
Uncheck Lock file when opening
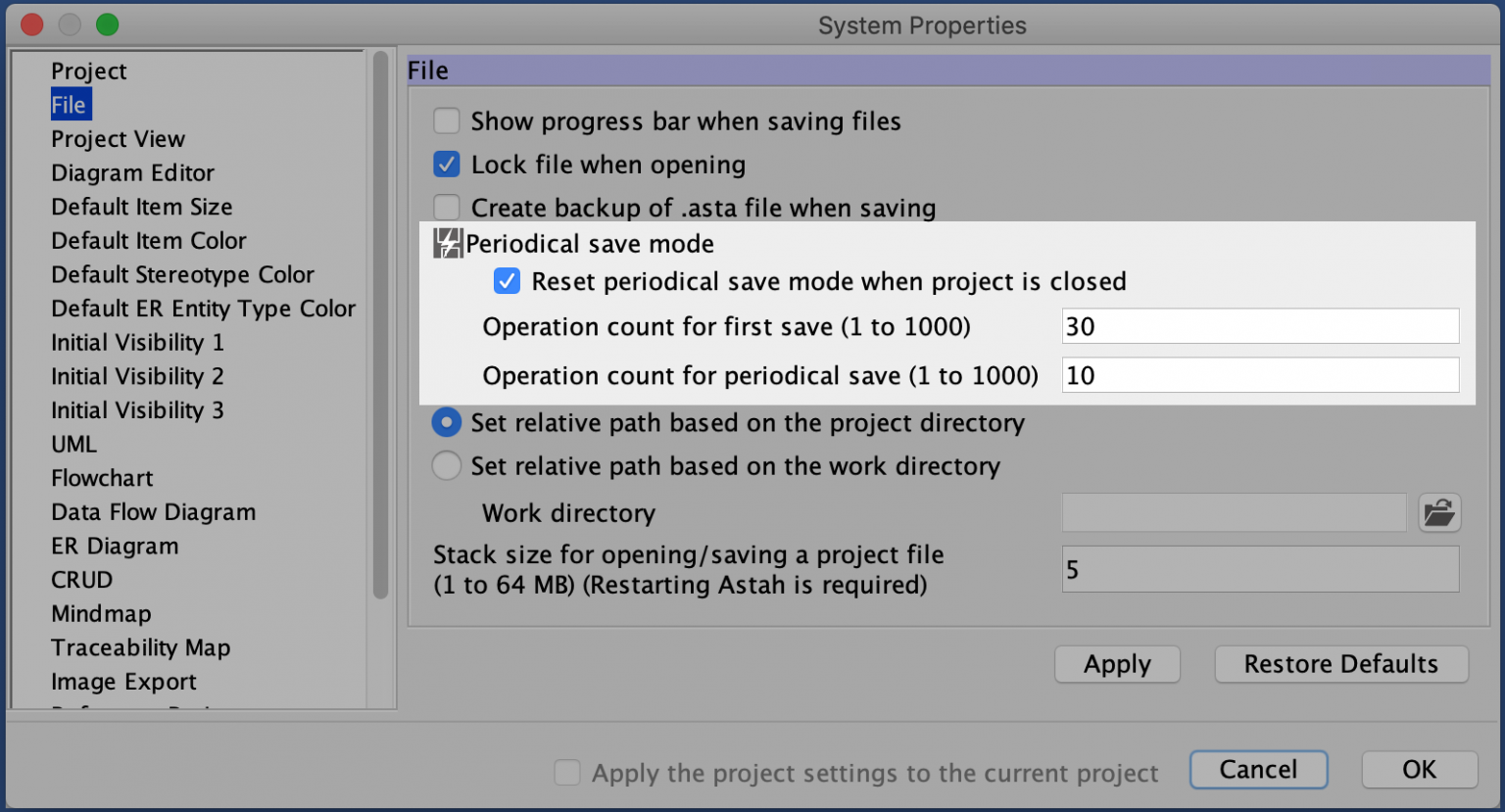(x=447, y=165)
